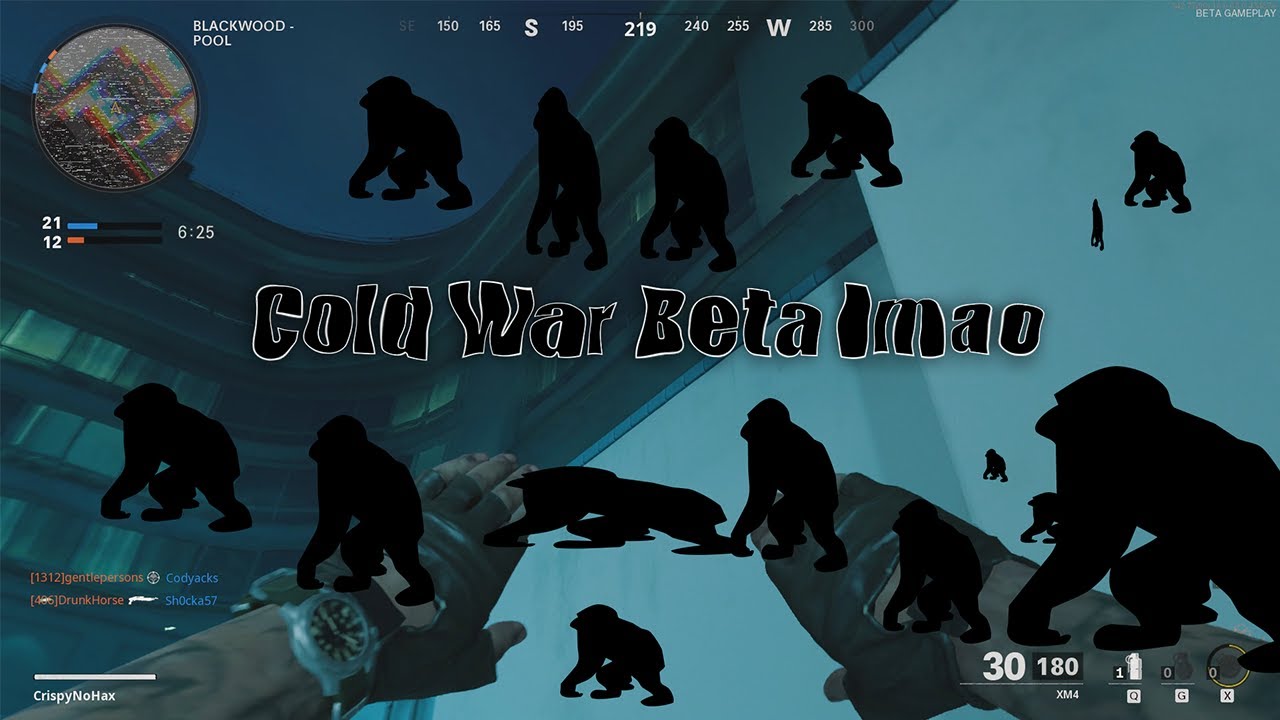Click the crosshair kill icon beside gentlepersons
The image size is (1280, 720).
tap(154, 578)
